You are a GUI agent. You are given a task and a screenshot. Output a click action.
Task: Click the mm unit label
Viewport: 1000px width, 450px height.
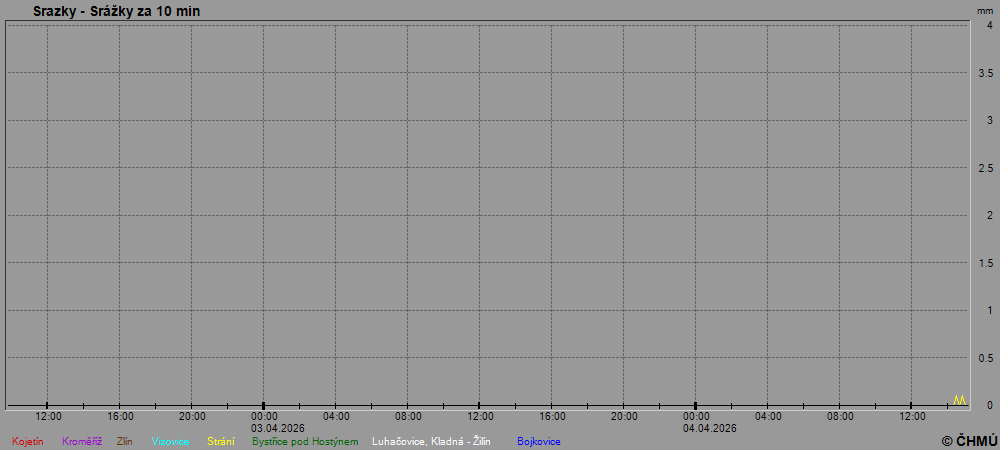click(x=985, y=10)
